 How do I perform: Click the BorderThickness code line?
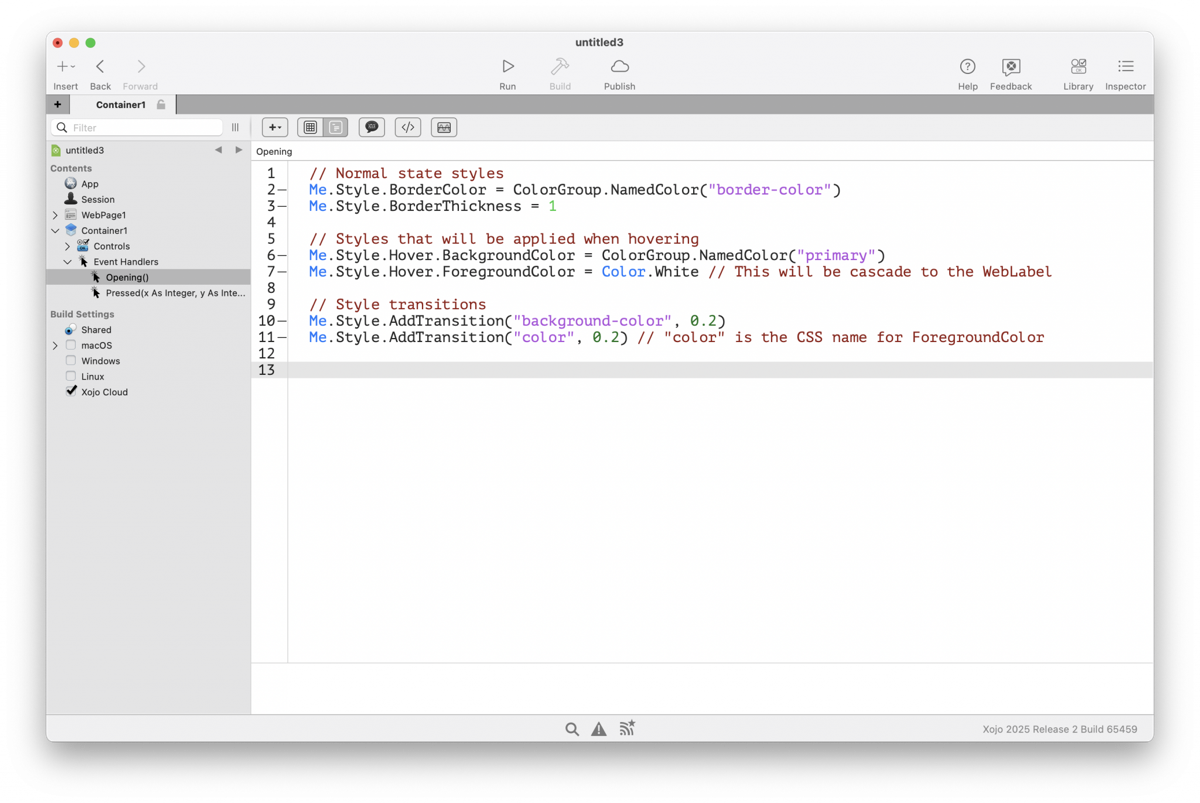tap(432, 206)
